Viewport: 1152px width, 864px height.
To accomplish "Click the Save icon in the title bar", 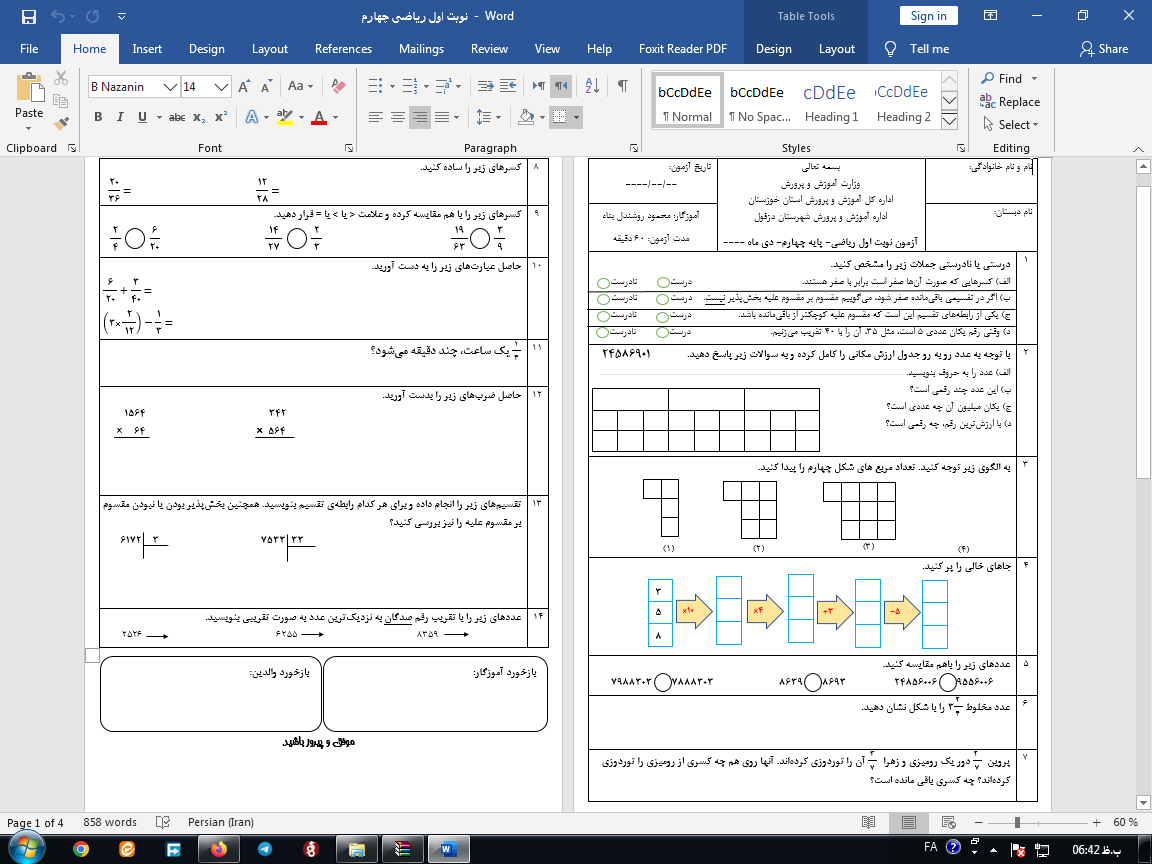I will tap(28, 16).
